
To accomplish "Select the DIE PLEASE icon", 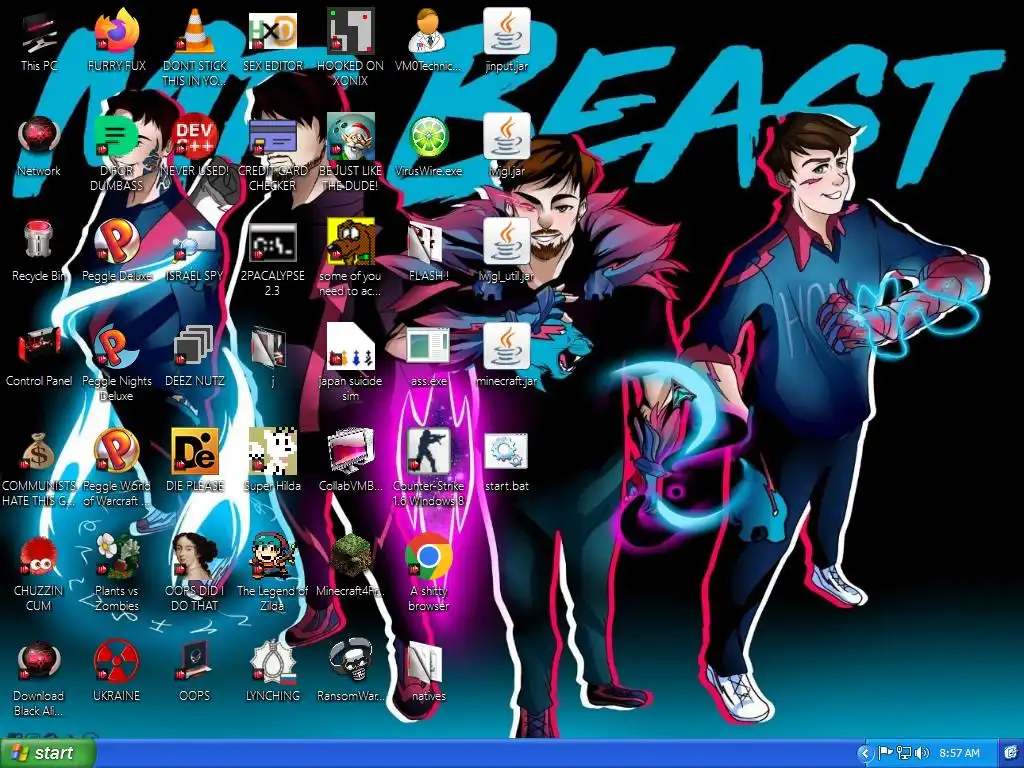I will pyautogui.click(x=195, y=451).
